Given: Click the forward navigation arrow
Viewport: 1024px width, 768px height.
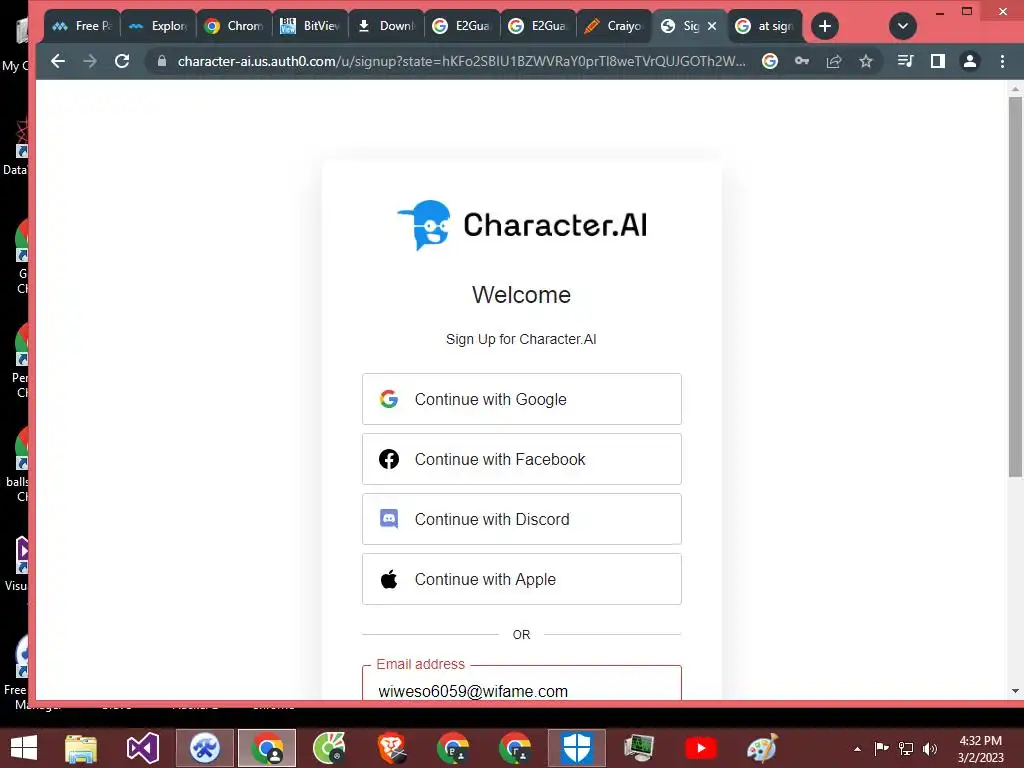Looking at the screenshot, I should point(90,61).
